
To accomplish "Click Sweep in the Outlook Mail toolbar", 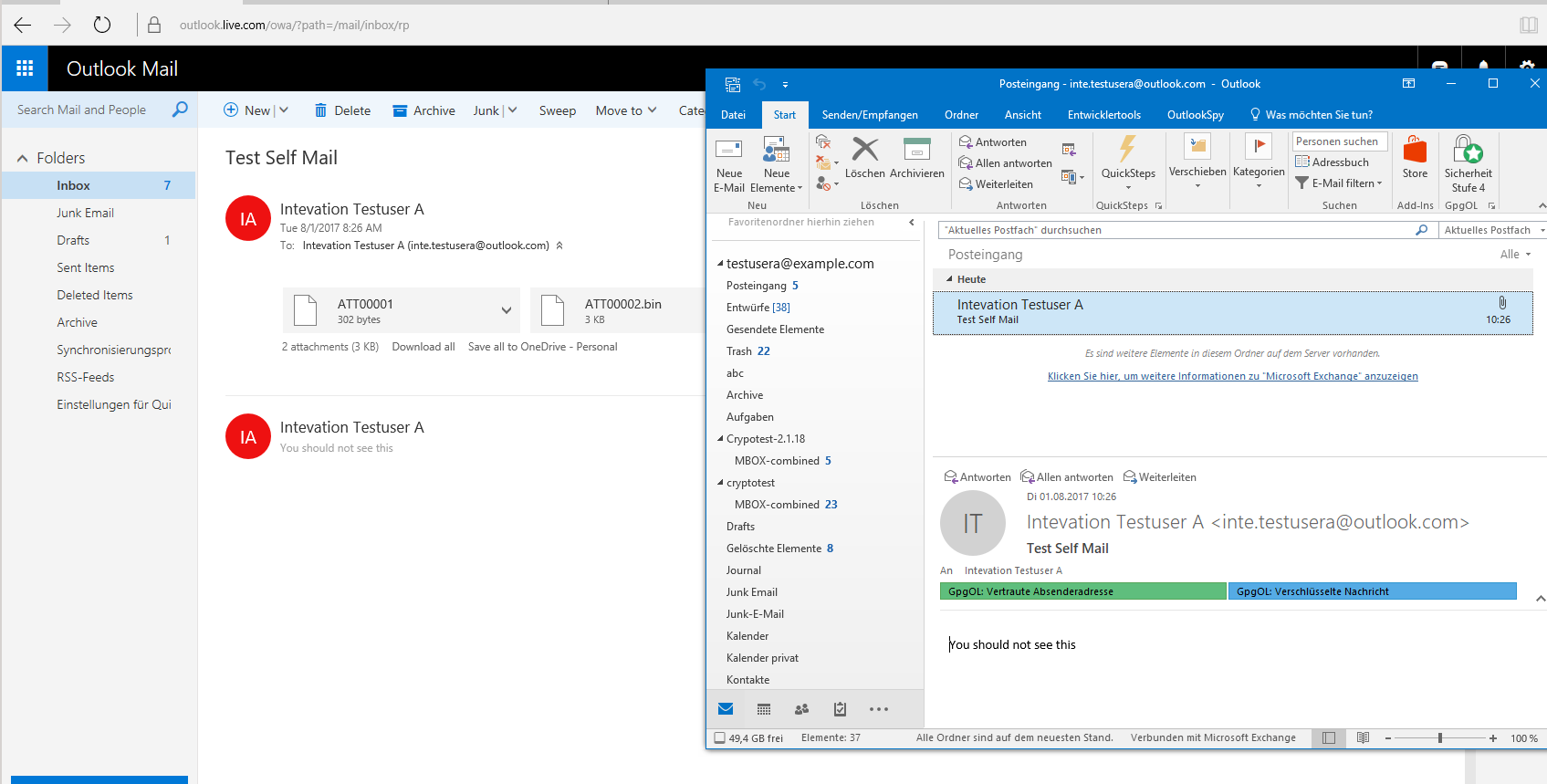I will tap(558, 110).
